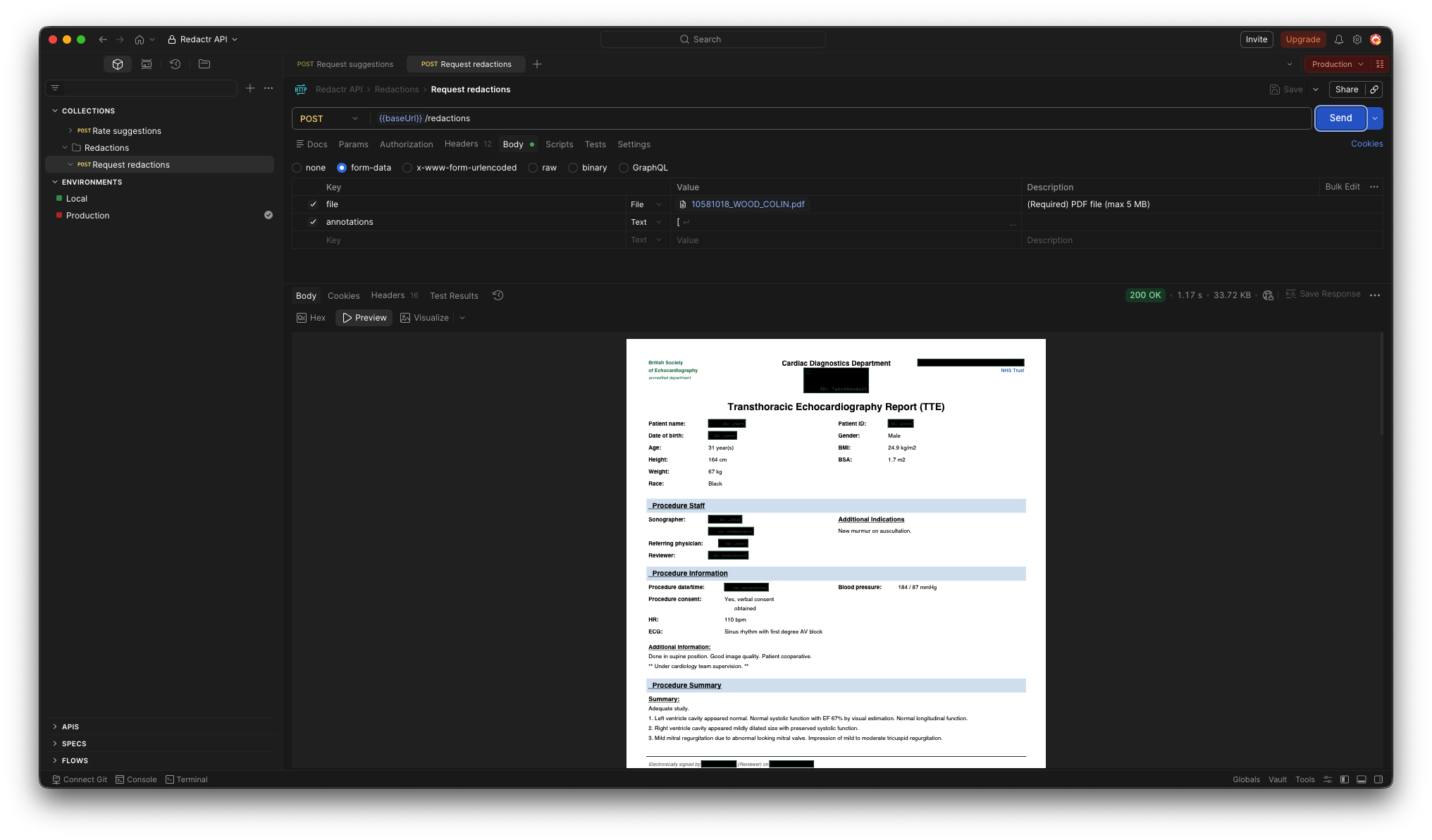1432x840 pixels.
Task: Copy request link icon beside Share
Action: tap(1374, 89)
